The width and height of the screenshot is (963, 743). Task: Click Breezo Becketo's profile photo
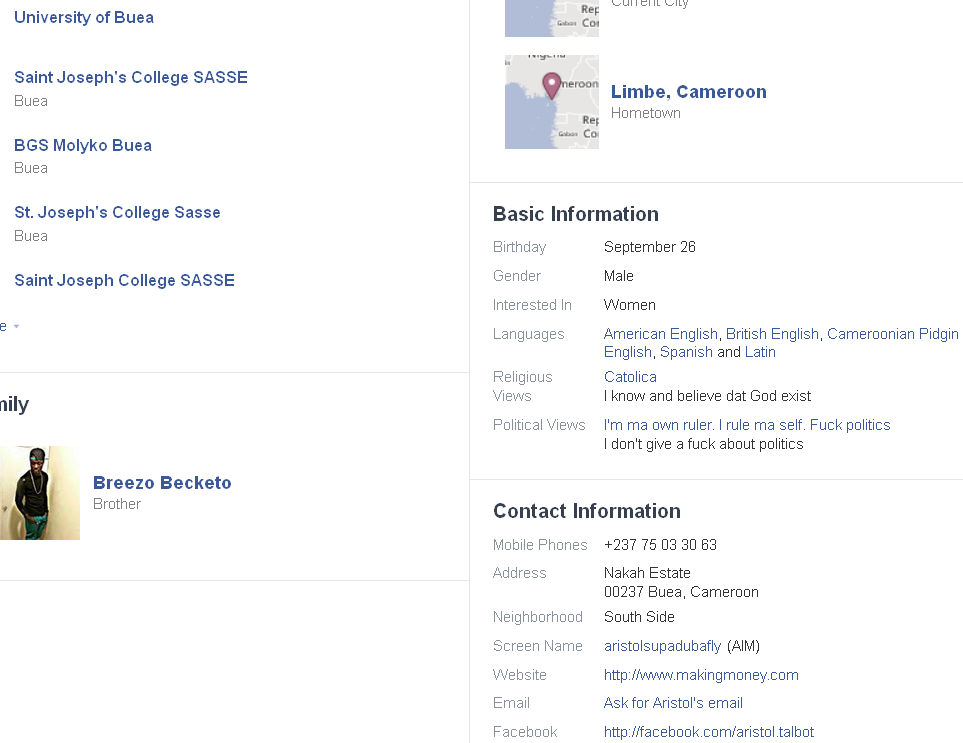(x=40, y=493)
